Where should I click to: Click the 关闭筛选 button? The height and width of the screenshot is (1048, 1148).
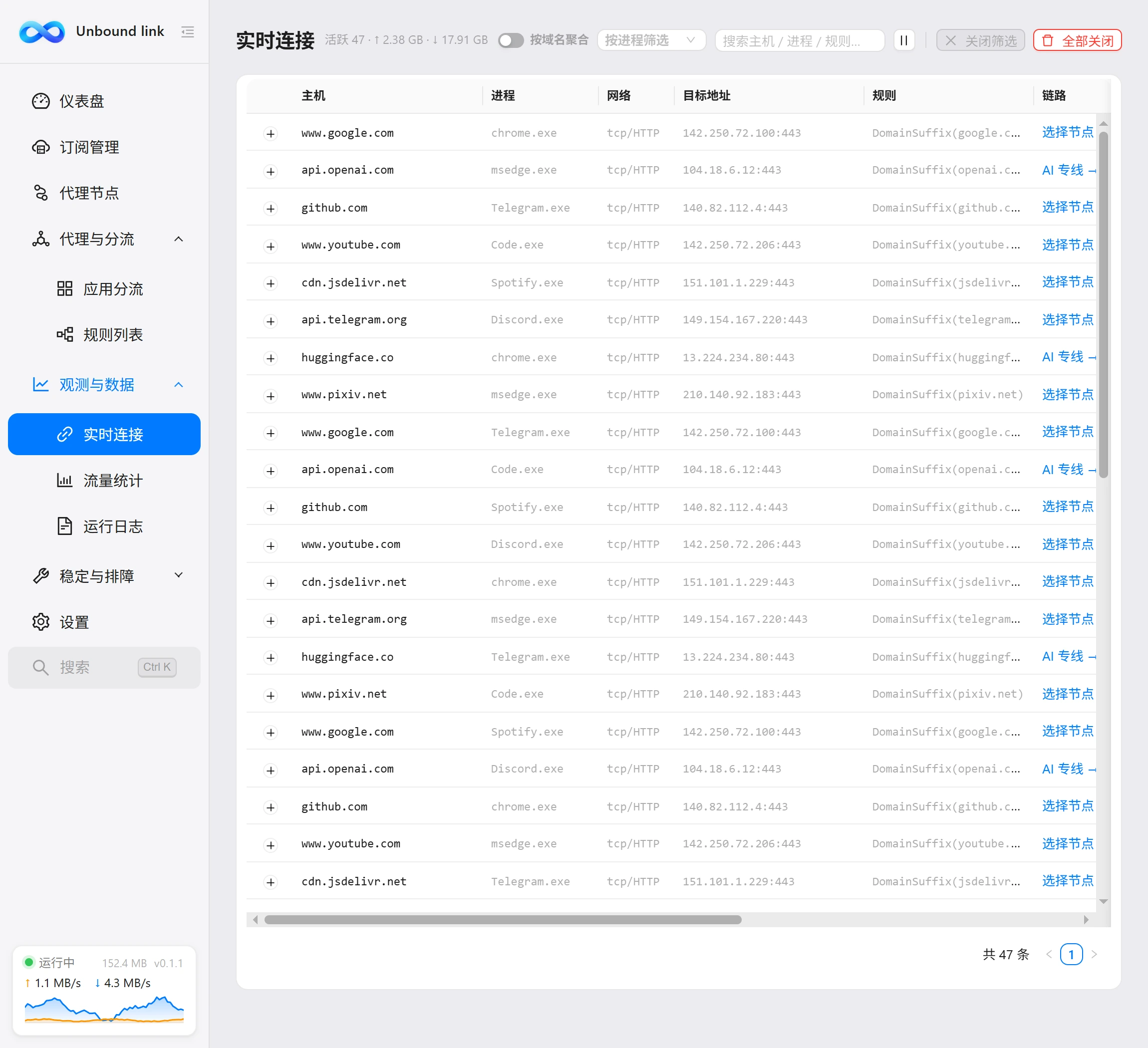(x=981, y=40)
